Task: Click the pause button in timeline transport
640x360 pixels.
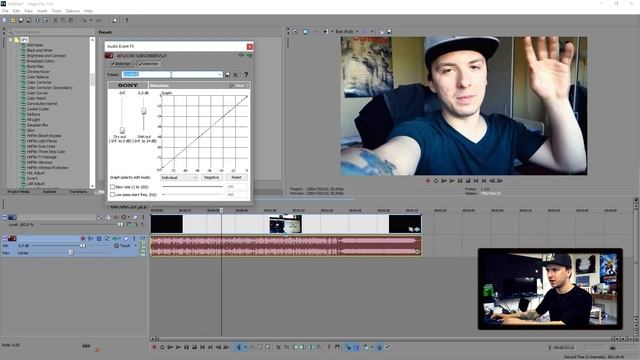Action: (x=186, y=347)
